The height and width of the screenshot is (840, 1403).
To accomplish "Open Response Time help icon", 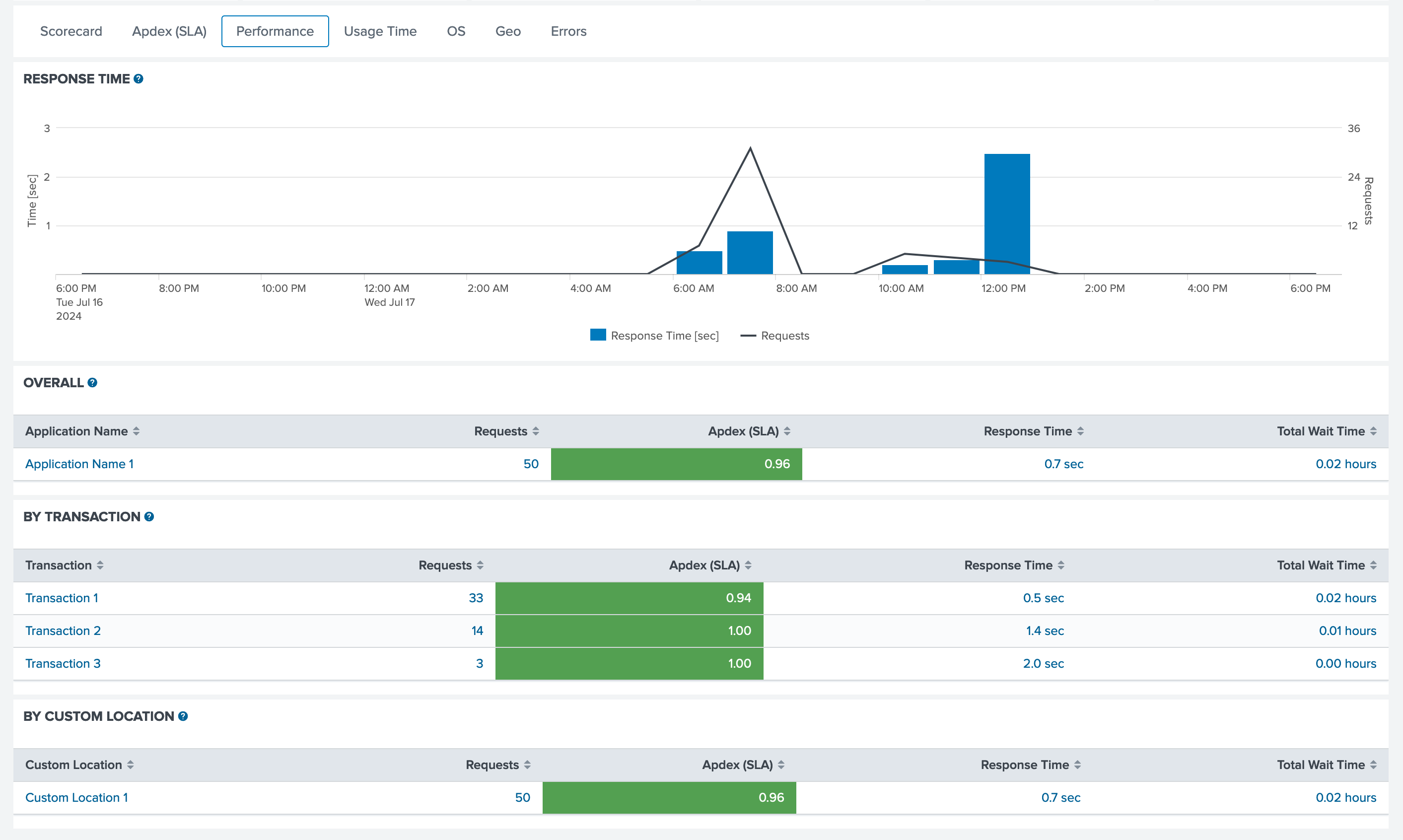I will pos(138,79).
